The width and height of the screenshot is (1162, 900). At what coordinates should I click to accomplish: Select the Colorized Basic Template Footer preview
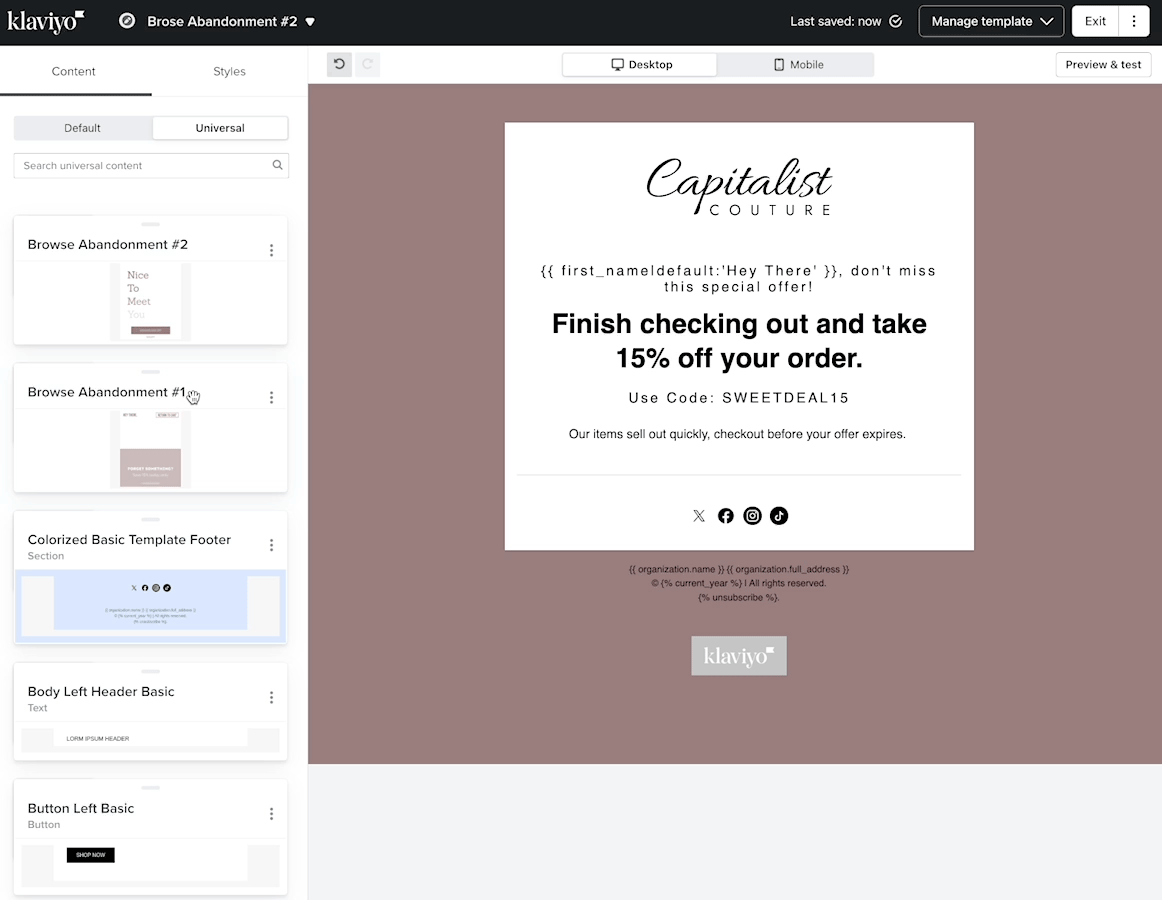coord(150,606)
